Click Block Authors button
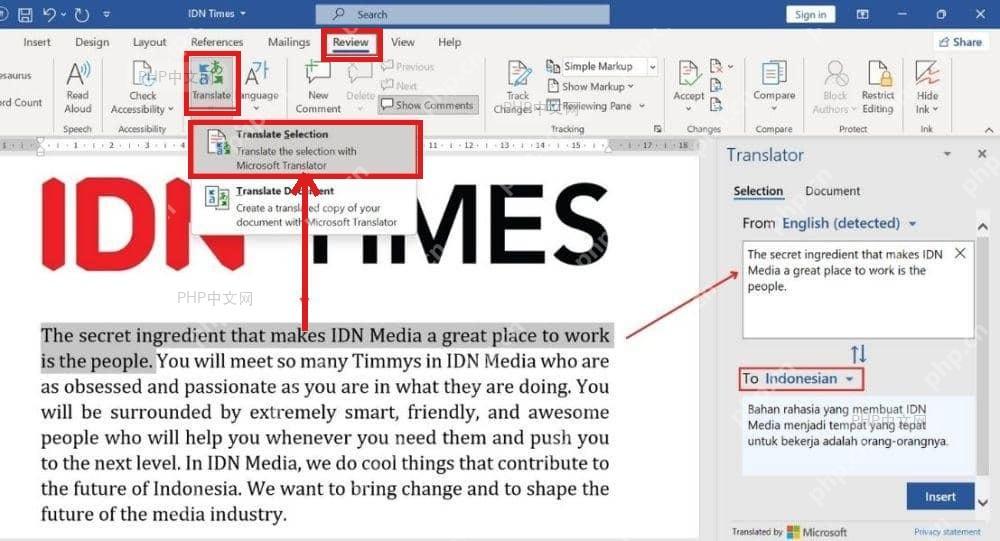 (x=835, y=88)
